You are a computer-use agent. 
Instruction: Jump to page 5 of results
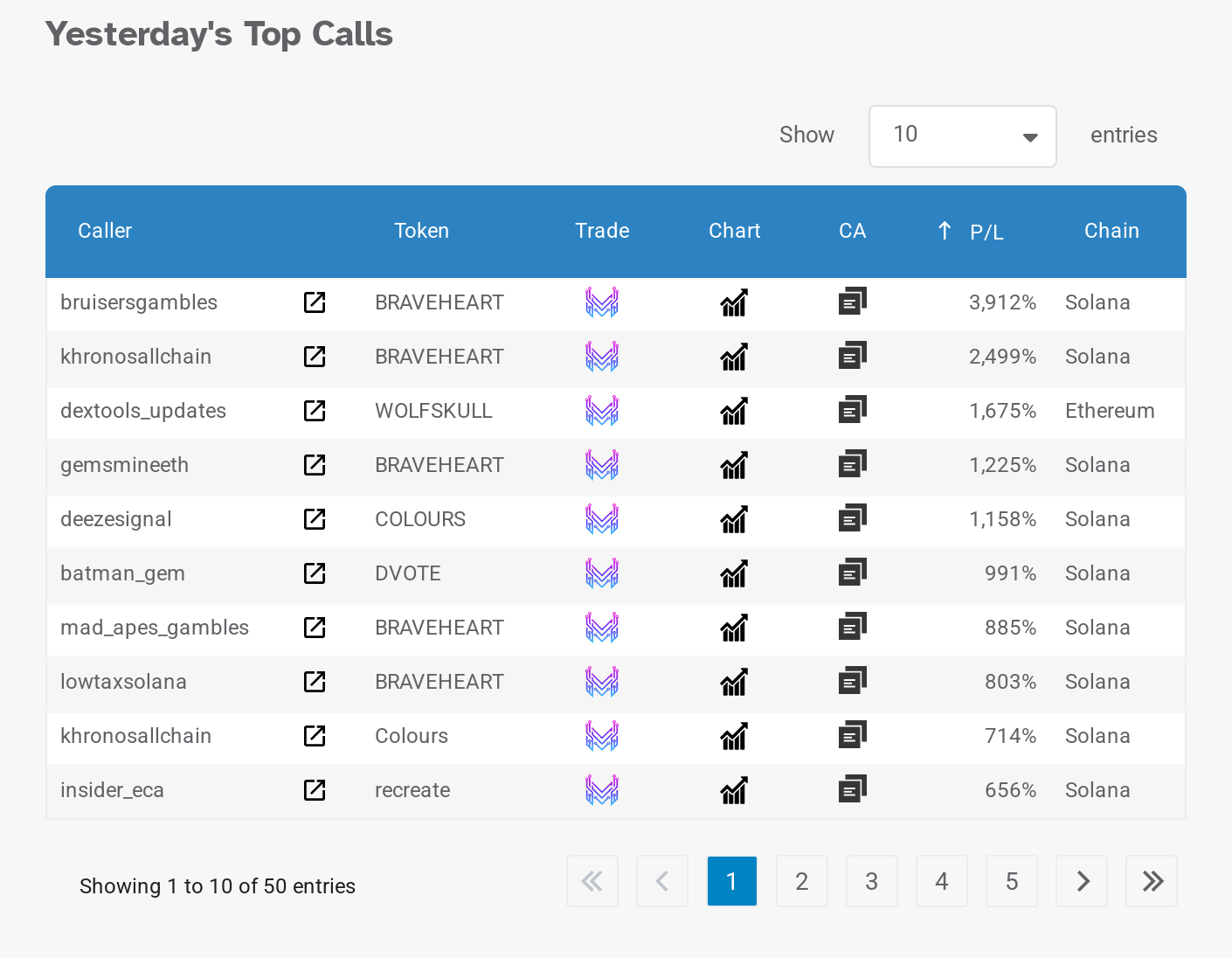tap(1011, 881)
